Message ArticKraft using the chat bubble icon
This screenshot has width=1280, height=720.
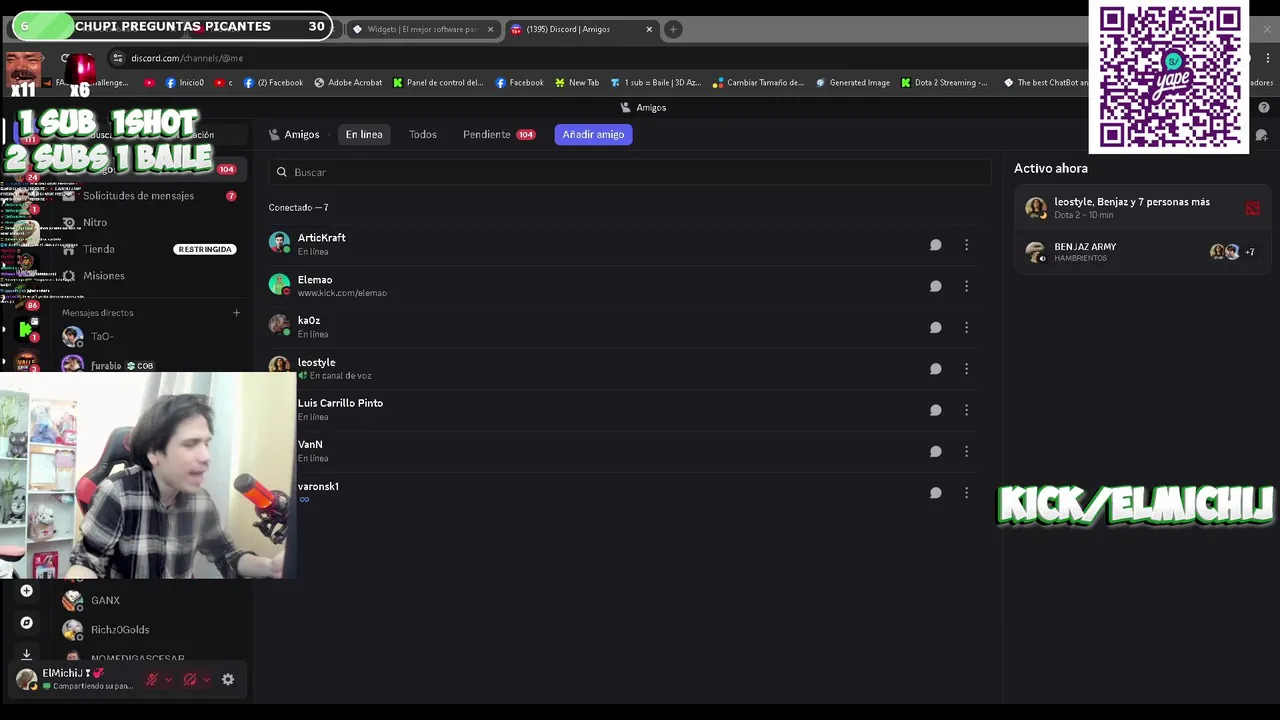[x=935, y=245]
